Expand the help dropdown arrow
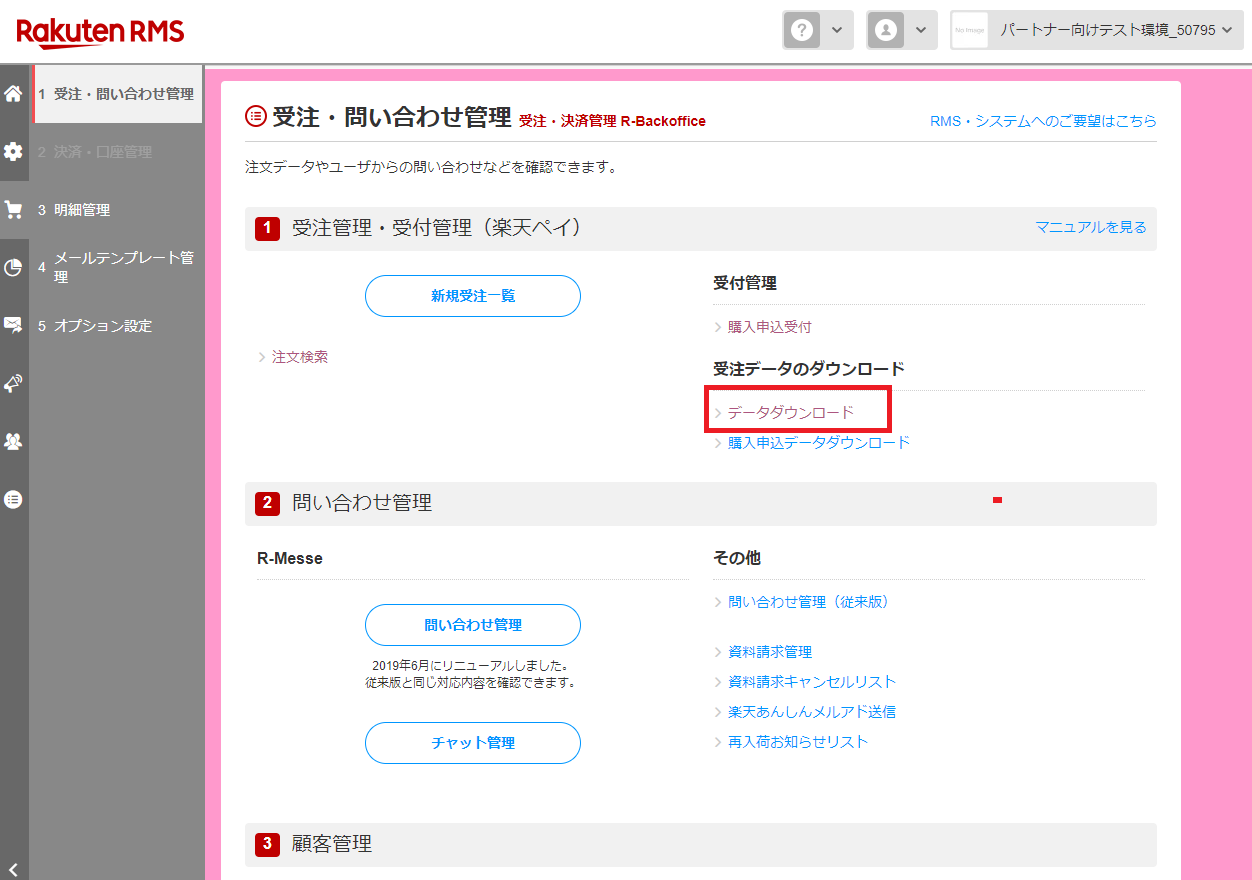 837,30
